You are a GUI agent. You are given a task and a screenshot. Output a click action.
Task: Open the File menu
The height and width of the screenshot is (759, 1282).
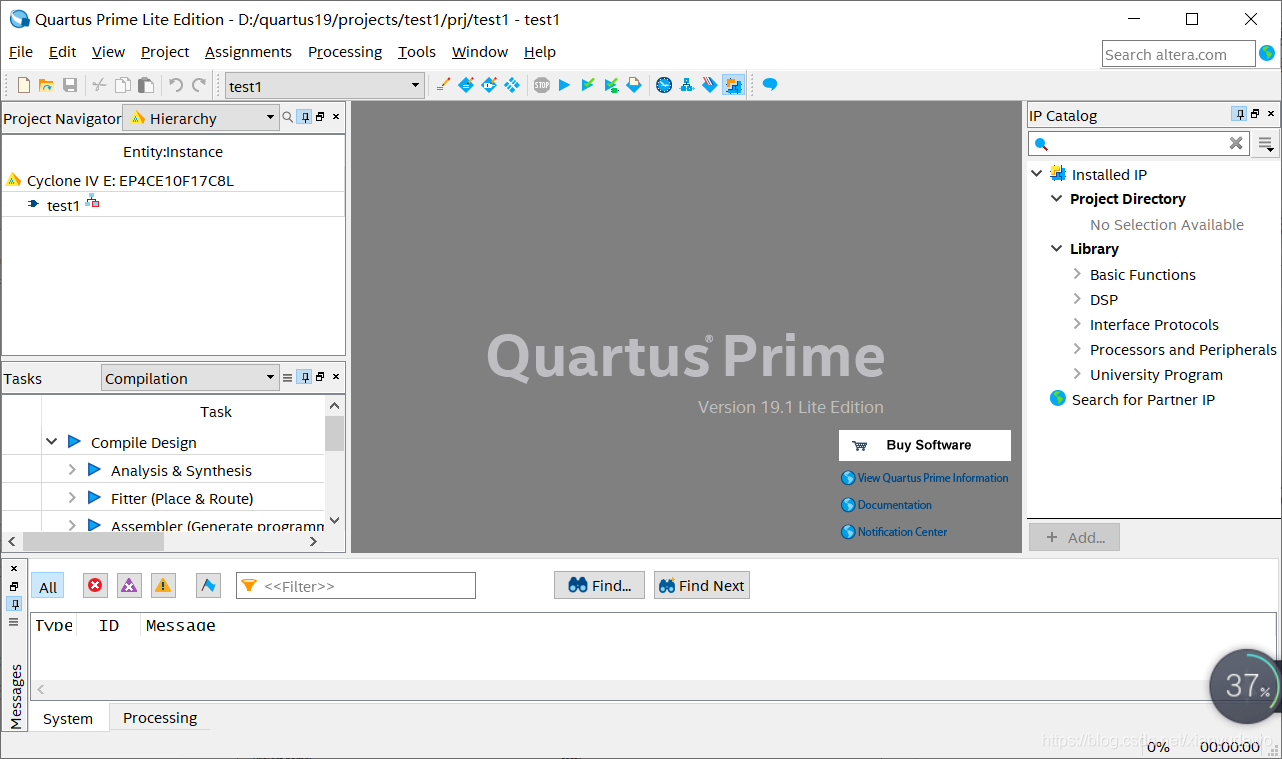[20, 52]
